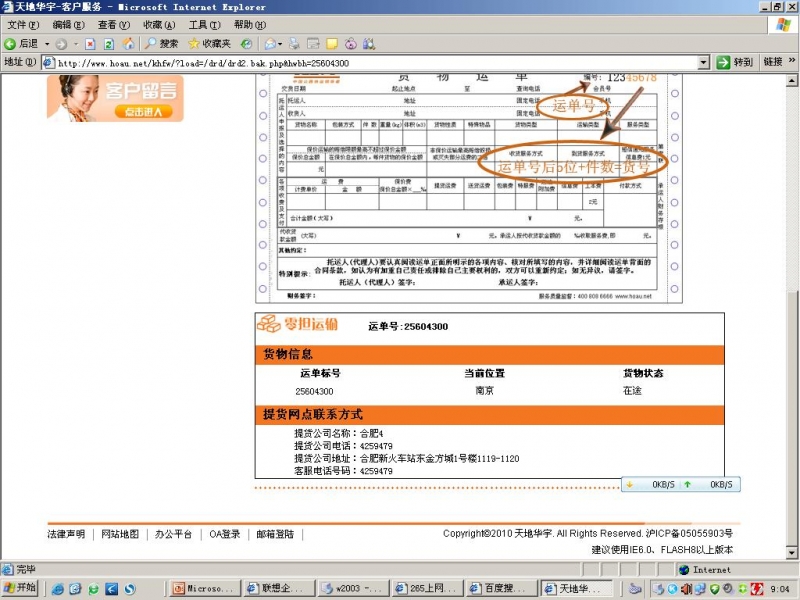Go to the browser Home page icon

tap(128, 44)
